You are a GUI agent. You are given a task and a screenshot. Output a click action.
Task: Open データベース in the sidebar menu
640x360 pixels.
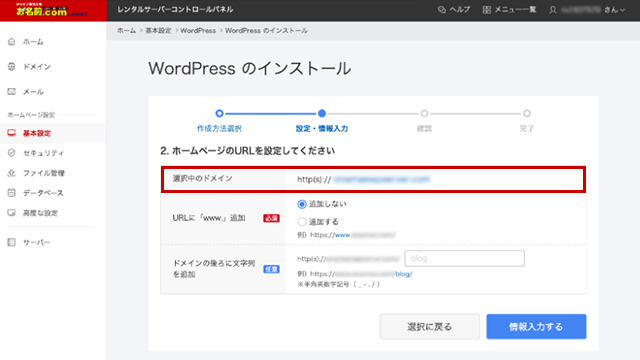(x=43, y=193)
